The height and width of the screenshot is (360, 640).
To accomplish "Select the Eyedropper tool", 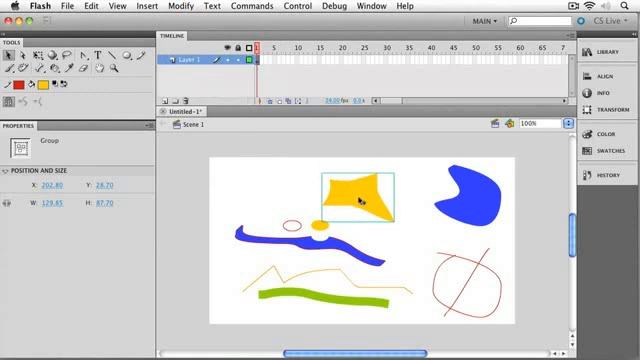I will pos(69,68).
